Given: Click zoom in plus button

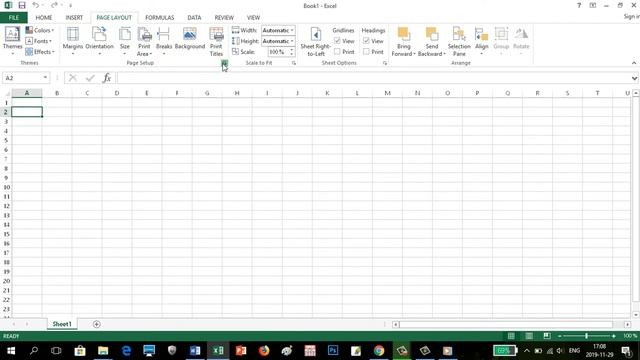Looking at the screenshot, I should pyautogui.click(x=613, y=336).
